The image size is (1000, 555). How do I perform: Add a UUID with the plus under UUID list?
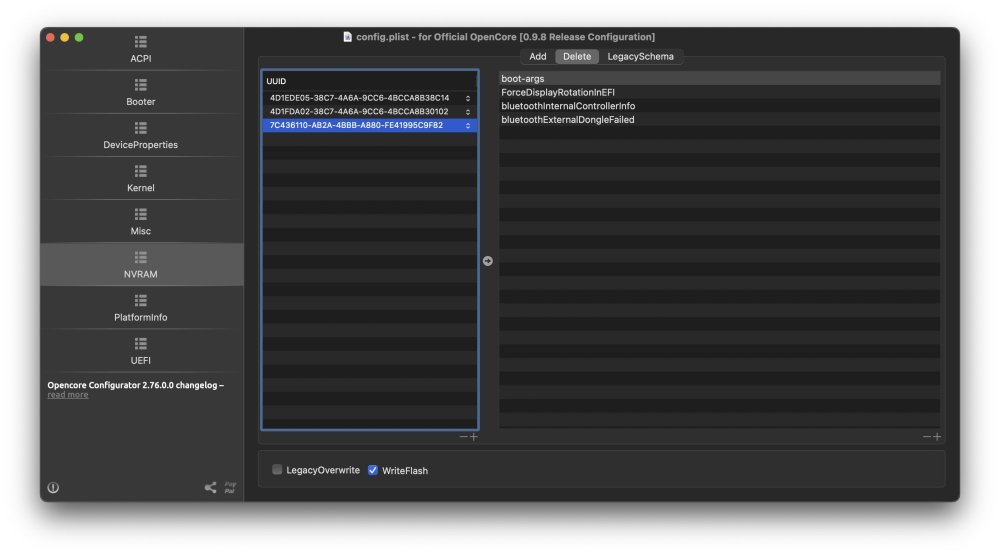click(473, 436)
